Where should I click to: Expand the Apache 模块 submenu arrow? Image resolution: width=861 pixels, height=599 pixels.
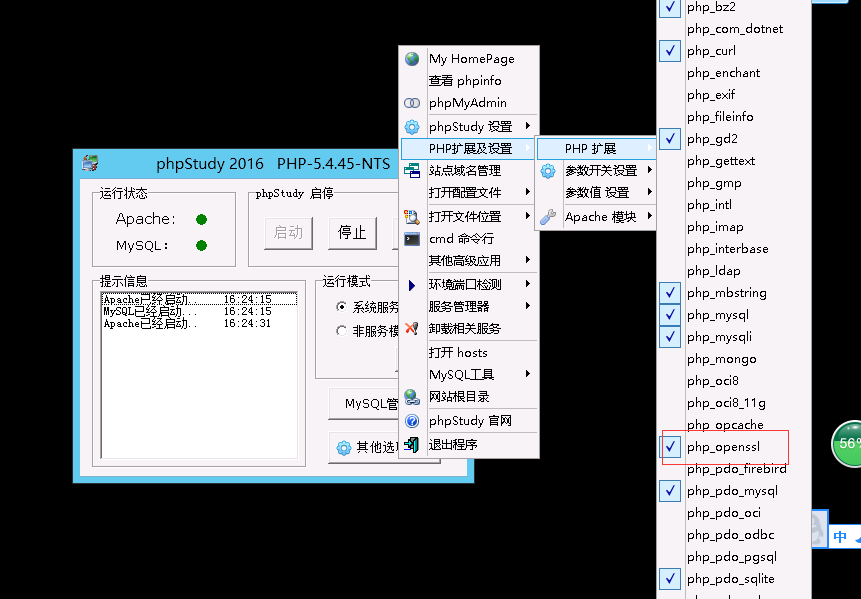[650, 216]
